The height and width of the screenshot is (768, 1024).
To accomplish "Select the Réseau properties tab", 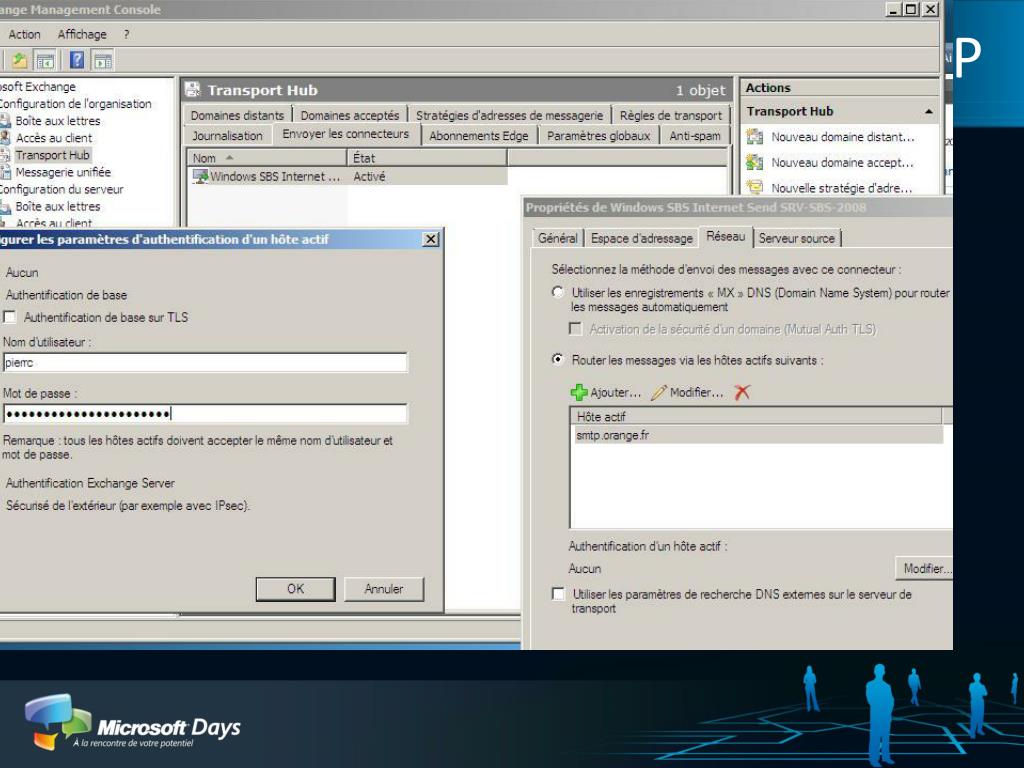I will (x=726, y=236).
